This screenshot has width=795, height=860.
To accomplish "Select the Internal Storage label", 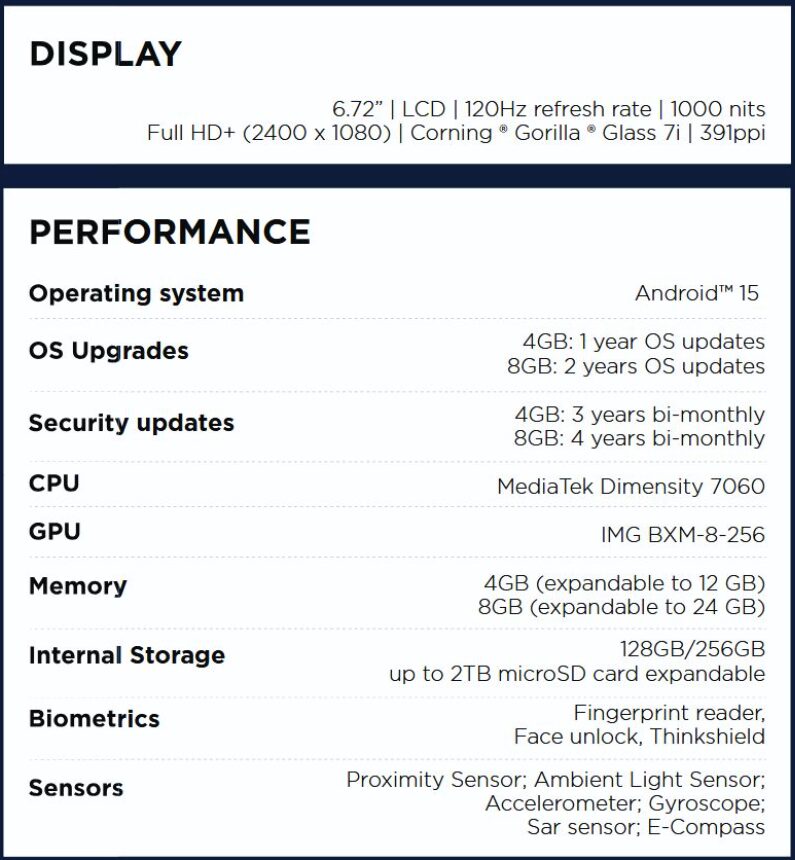I will coord(127,655).
